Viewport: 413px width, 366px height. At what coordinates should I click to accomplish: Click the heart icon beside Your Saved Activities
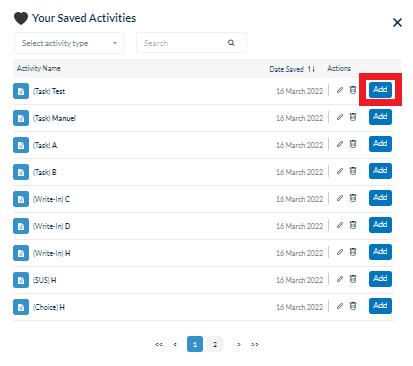coord(21,18)
